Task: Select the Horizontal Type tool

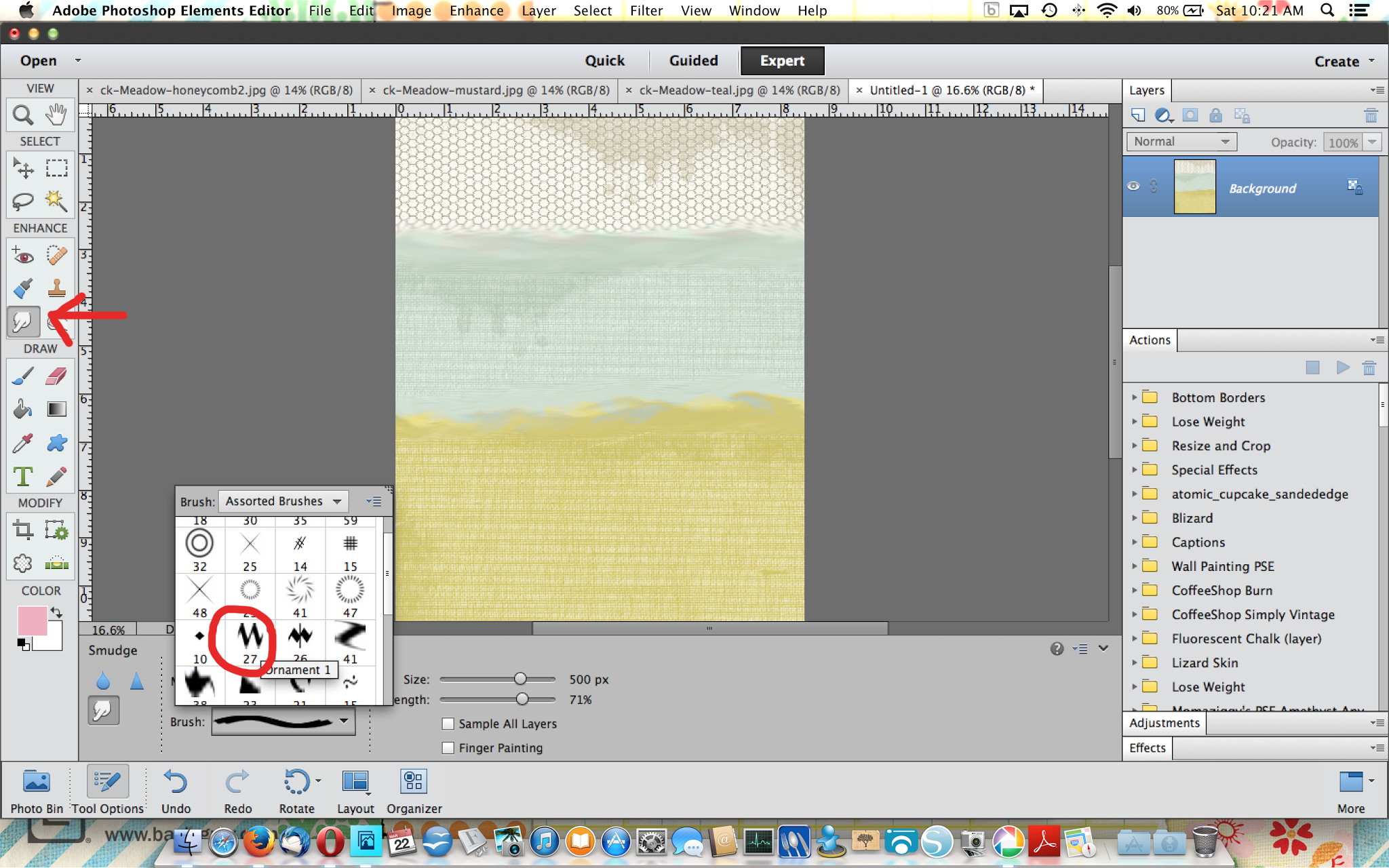Action: click(x=23, y=476)
